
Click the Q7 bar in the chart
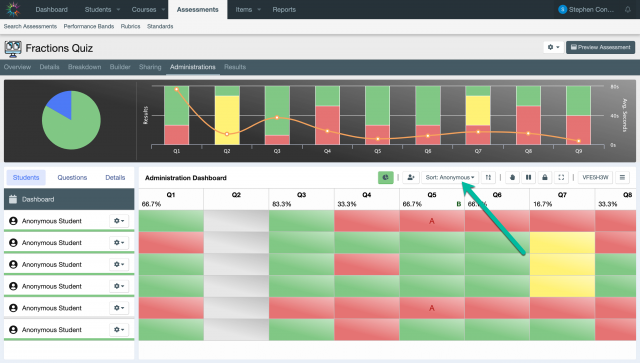point(478,115)
